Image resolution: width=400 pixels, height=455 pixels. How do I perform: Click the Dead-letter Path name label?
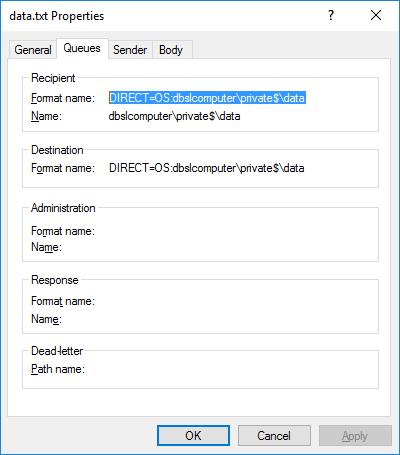click(x=58, y=369)
